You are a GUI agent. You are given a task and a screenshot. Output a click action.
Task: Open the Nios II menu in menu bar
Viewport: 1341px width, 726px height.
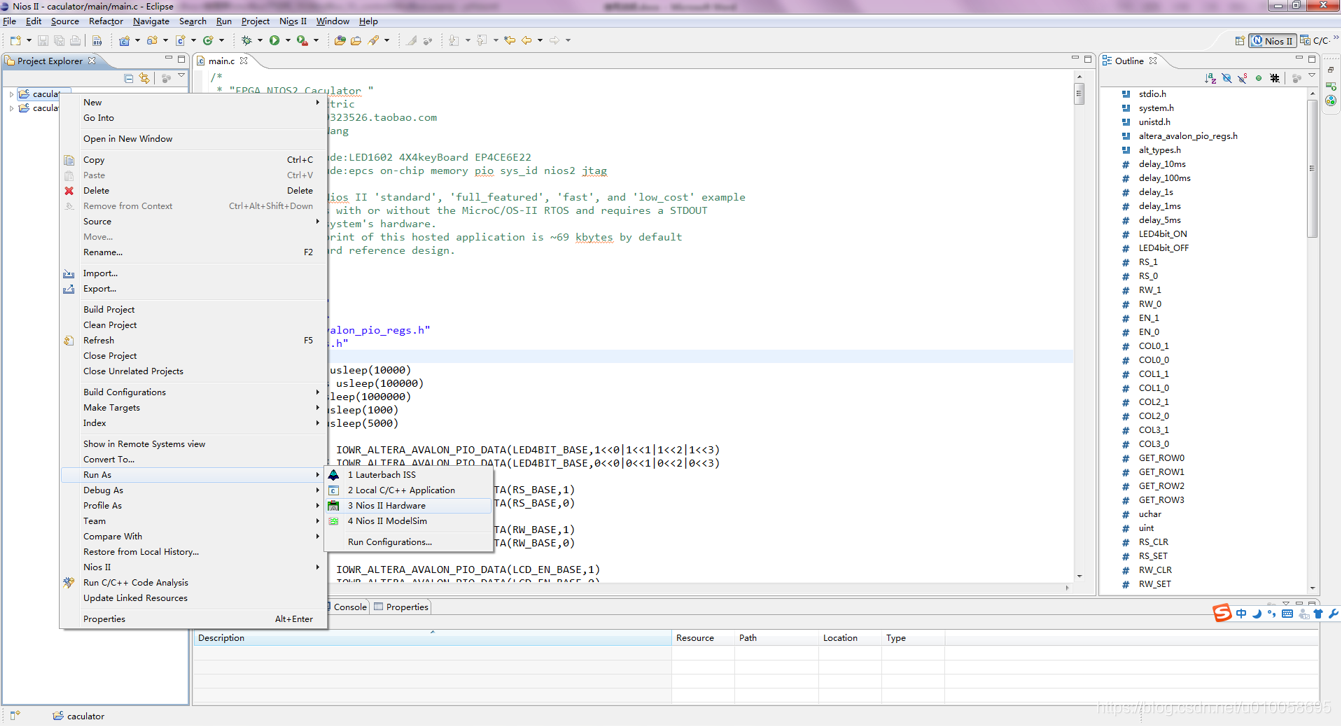(x=293, y=21)
